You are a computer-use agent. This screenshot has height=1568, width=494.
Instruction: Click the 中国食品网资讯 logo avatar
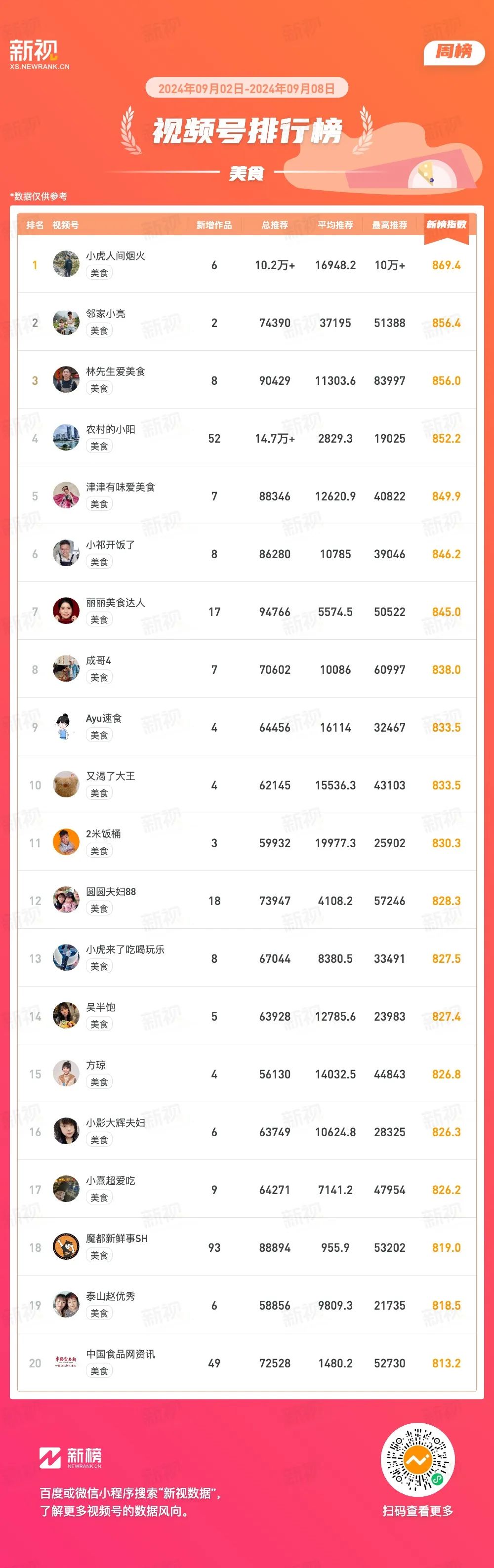pyautogui.click(x=66, y=1363)
